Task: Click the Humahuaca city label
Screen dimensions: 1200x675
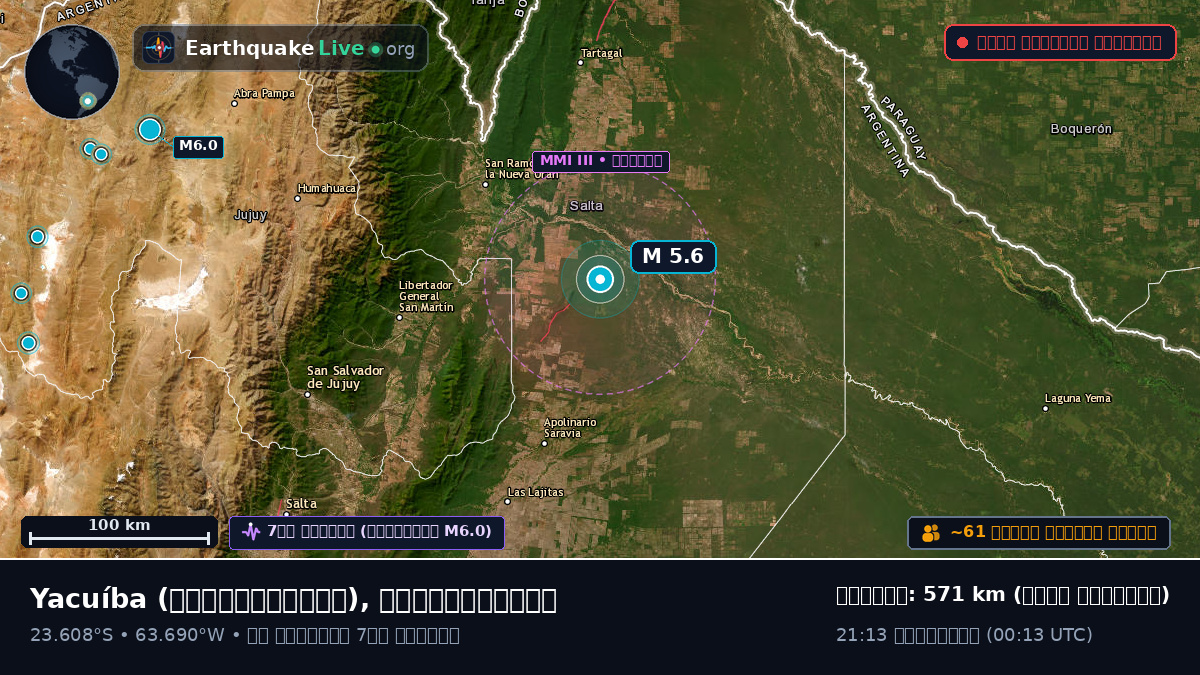Action: 327,189
